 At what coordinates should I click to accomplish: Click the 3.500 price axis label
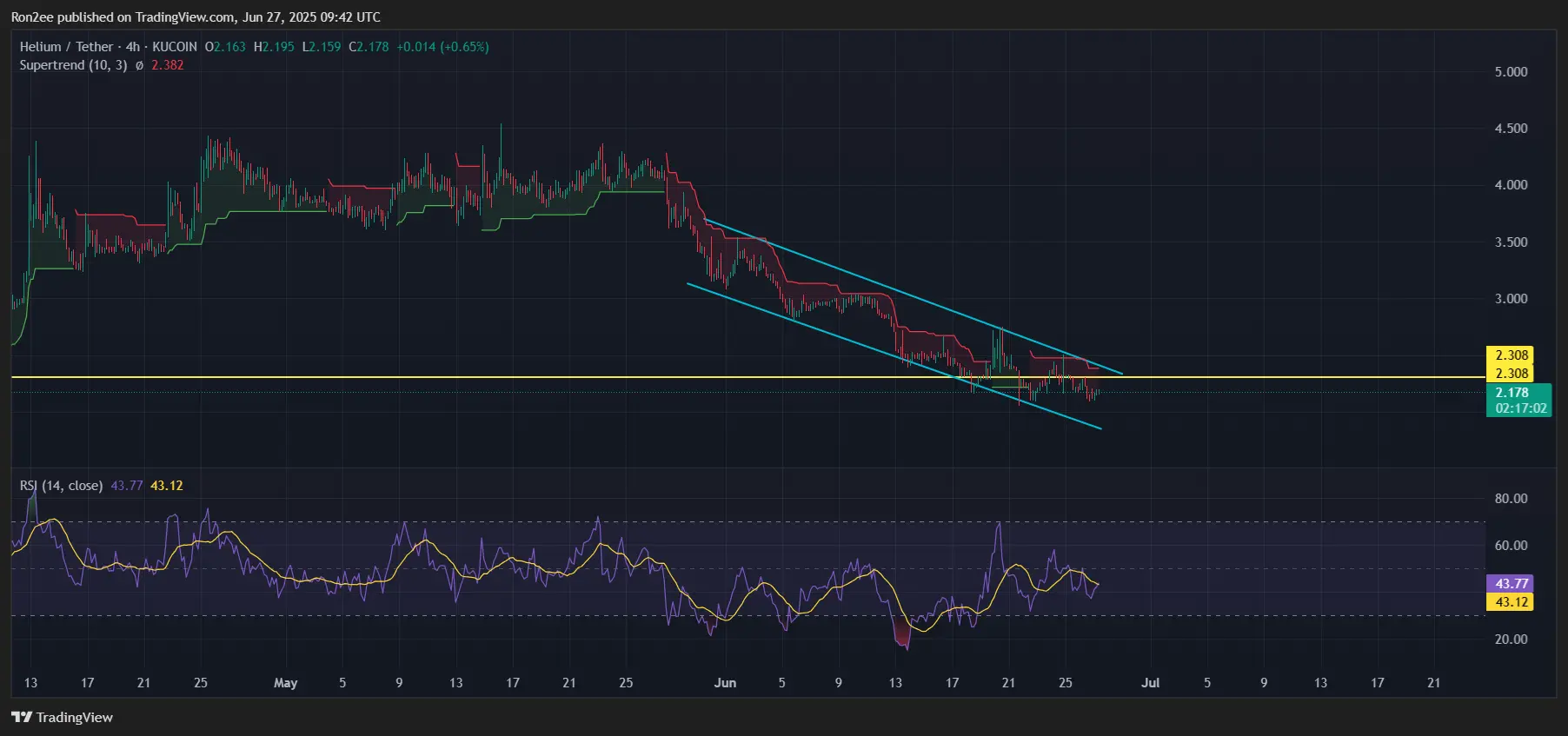(x=1511, y=242)
